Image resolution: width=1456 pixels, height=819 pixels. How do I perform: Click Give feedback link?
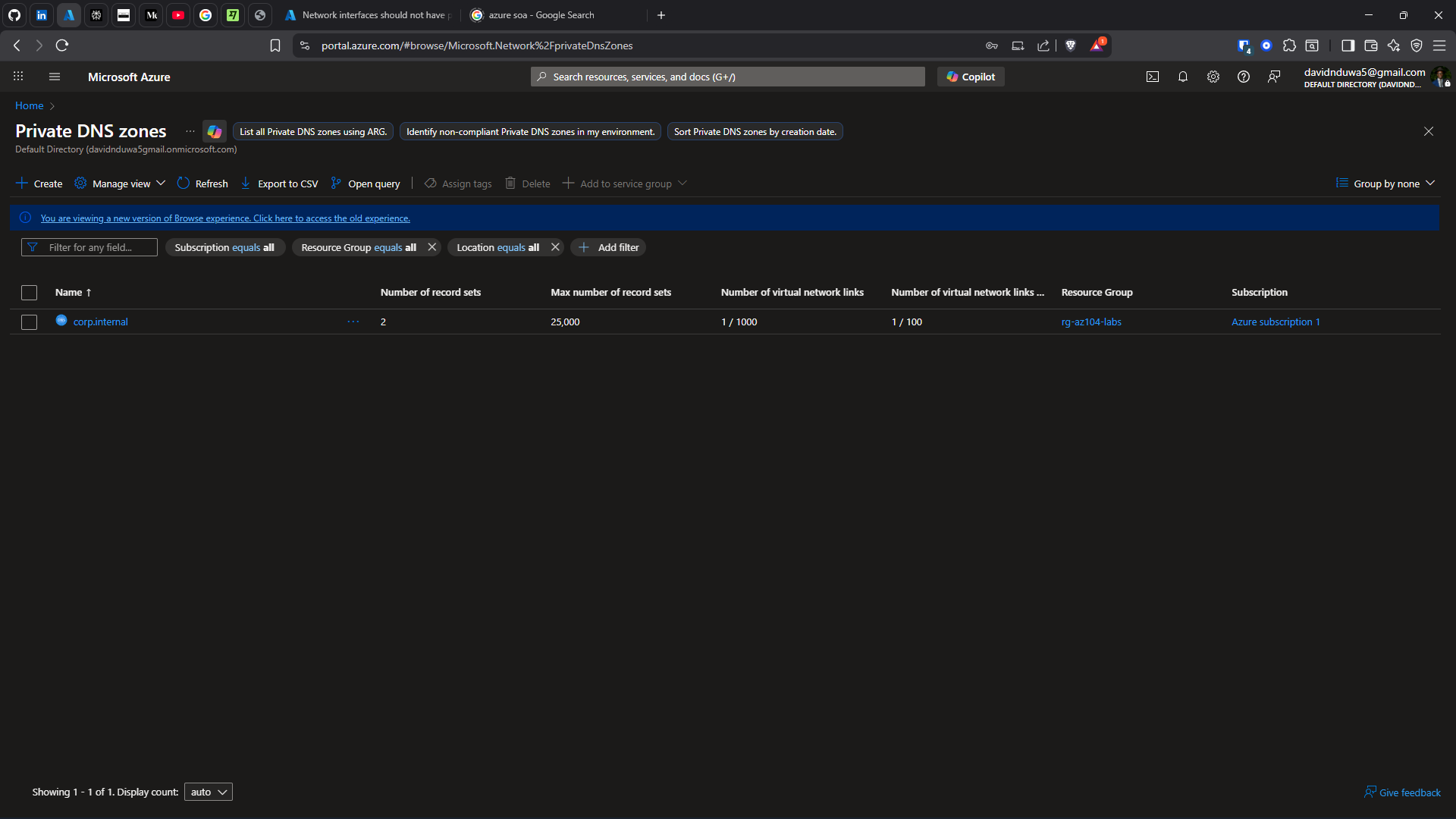point(1402,792)
